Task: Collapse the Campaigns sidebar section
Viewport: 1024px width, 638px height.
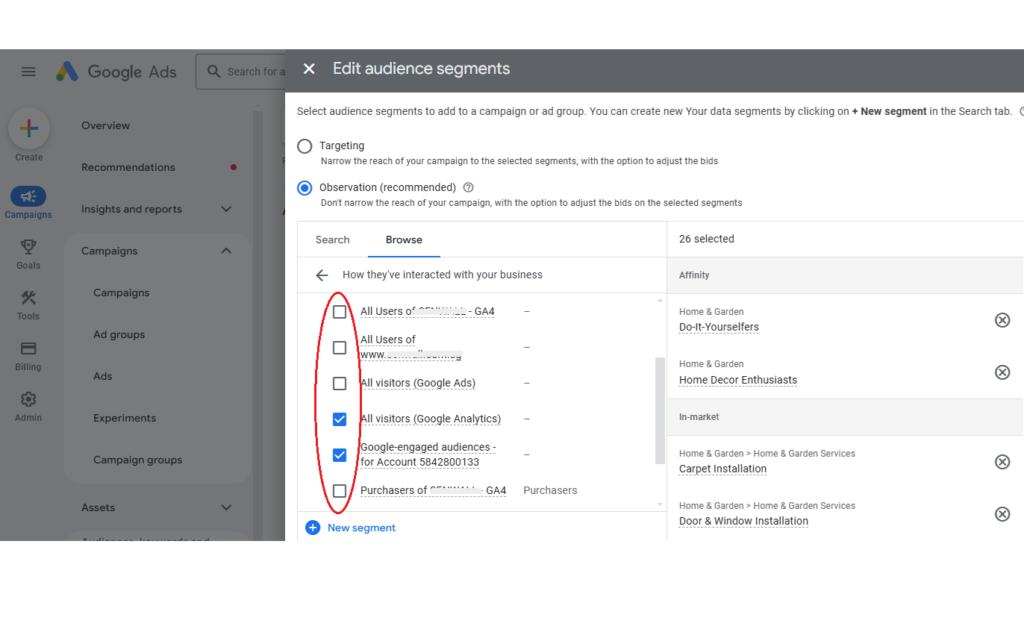Action: coord(226,251)
